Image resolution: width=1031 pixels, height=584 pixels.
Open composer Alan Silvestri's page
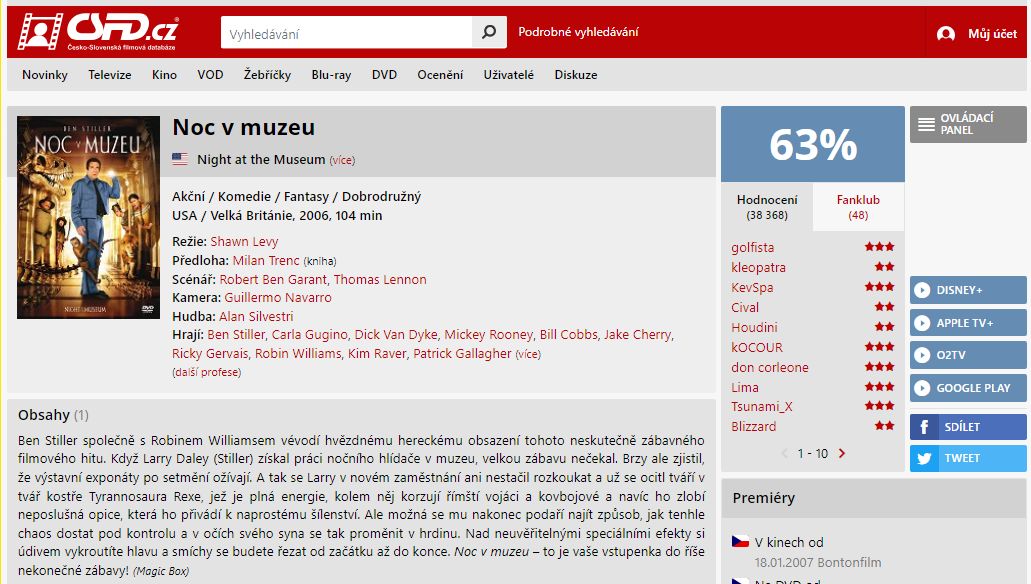click(256, 316)
